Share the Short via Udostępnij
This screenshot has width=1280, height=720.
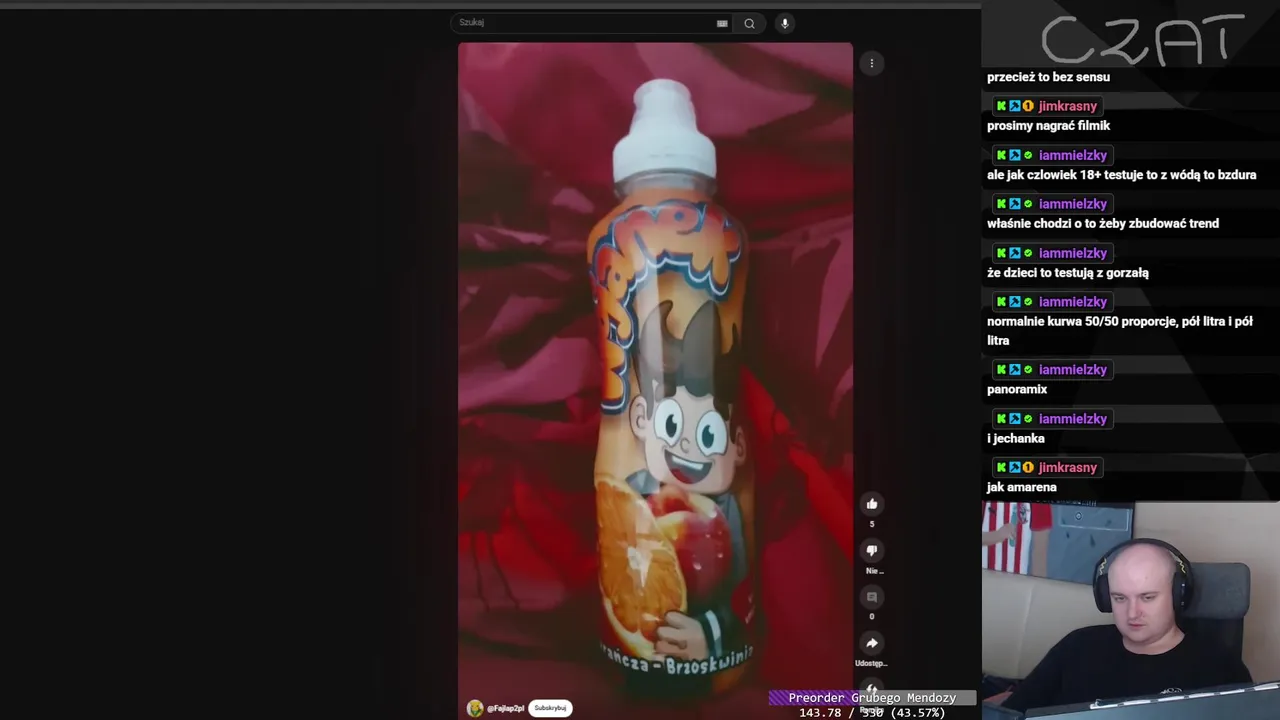tap(871, 643)
